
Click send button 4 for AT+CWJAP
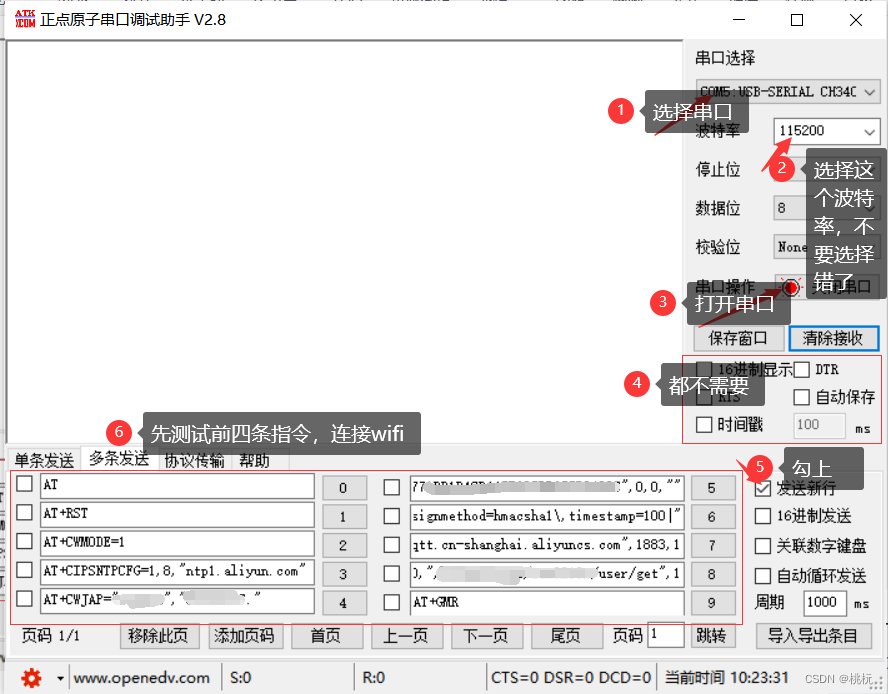(344, 603)
